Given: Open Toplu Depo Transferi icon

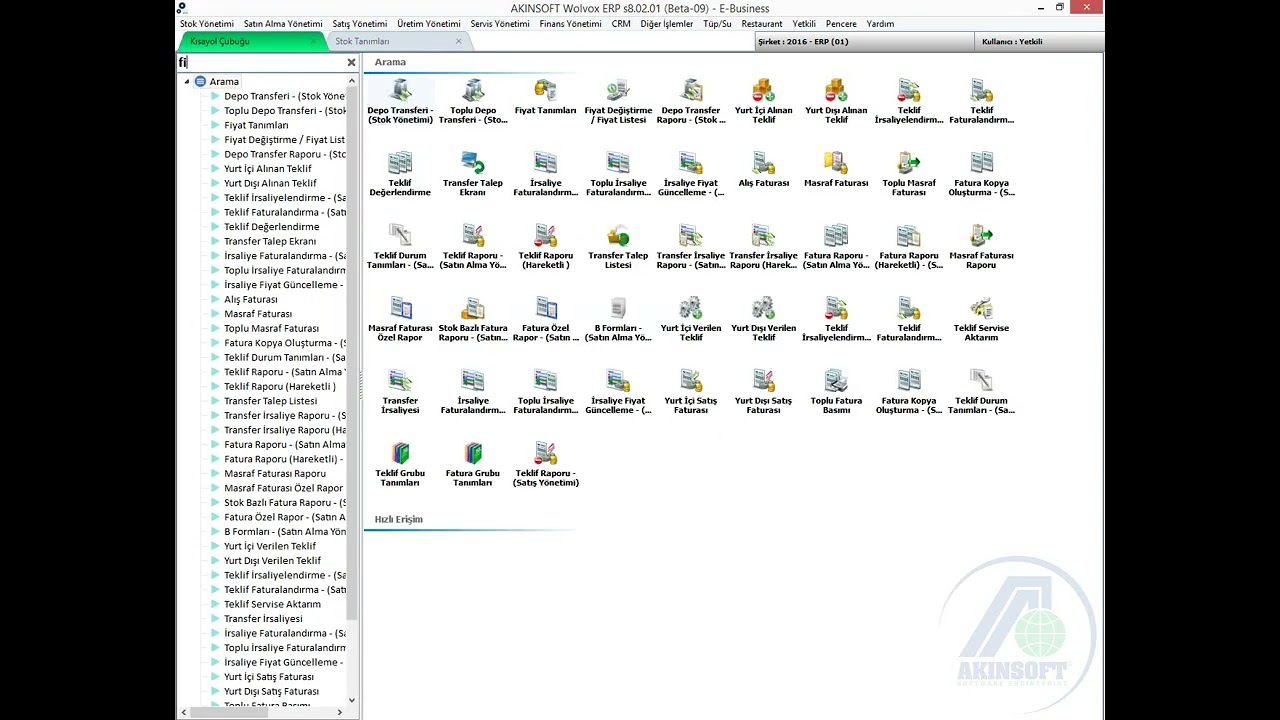Looking at the screenshot, I should 473,102.
